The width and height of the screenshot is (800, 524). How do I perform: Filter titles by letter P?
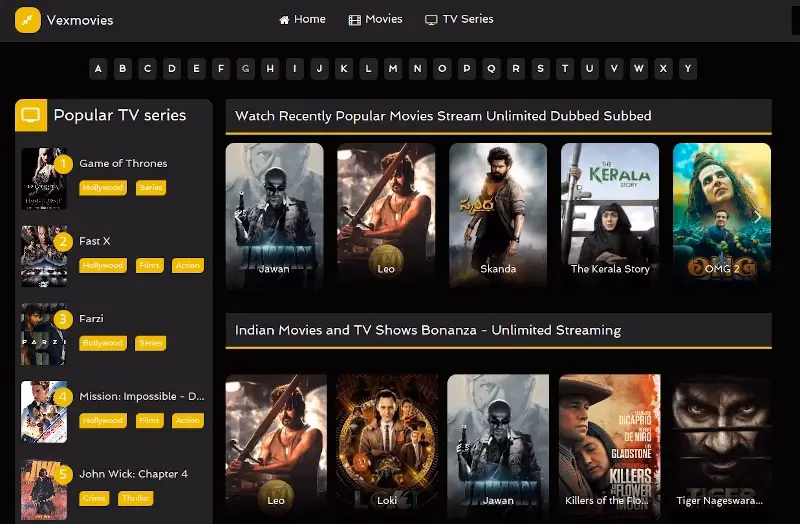[466, 68]
